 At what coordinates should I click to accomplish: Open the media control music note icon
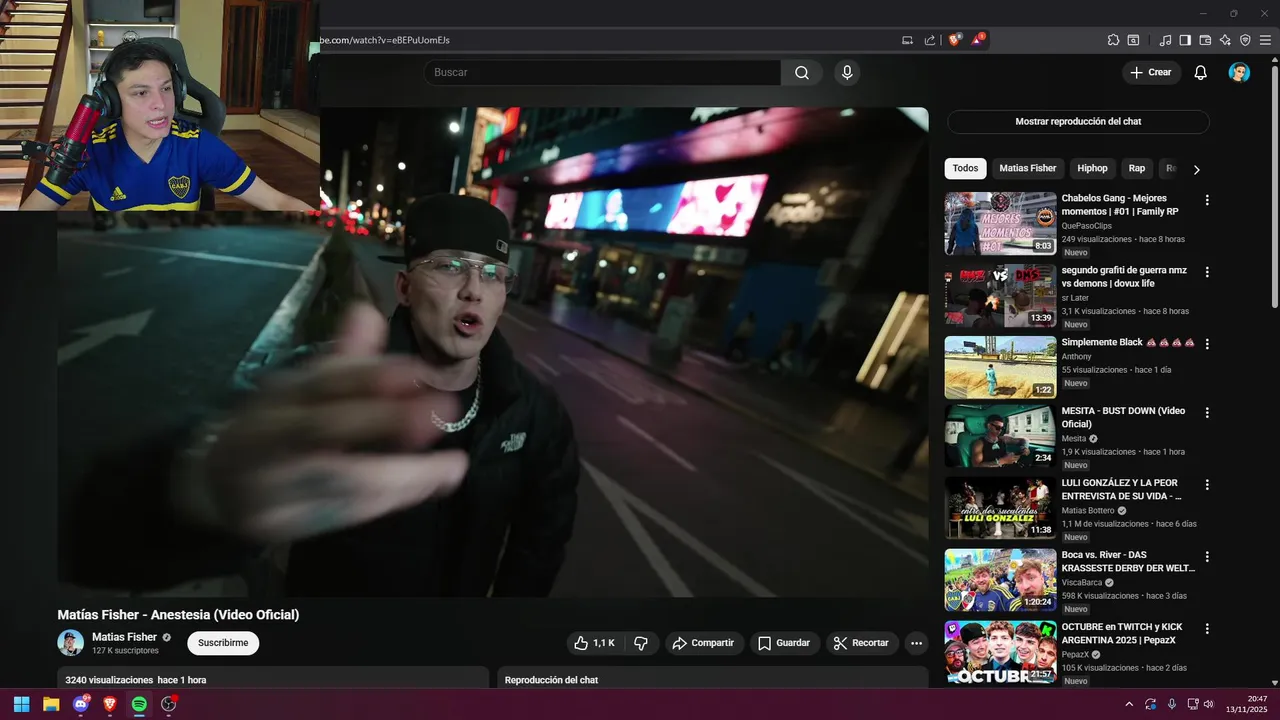coord(1165,40)
